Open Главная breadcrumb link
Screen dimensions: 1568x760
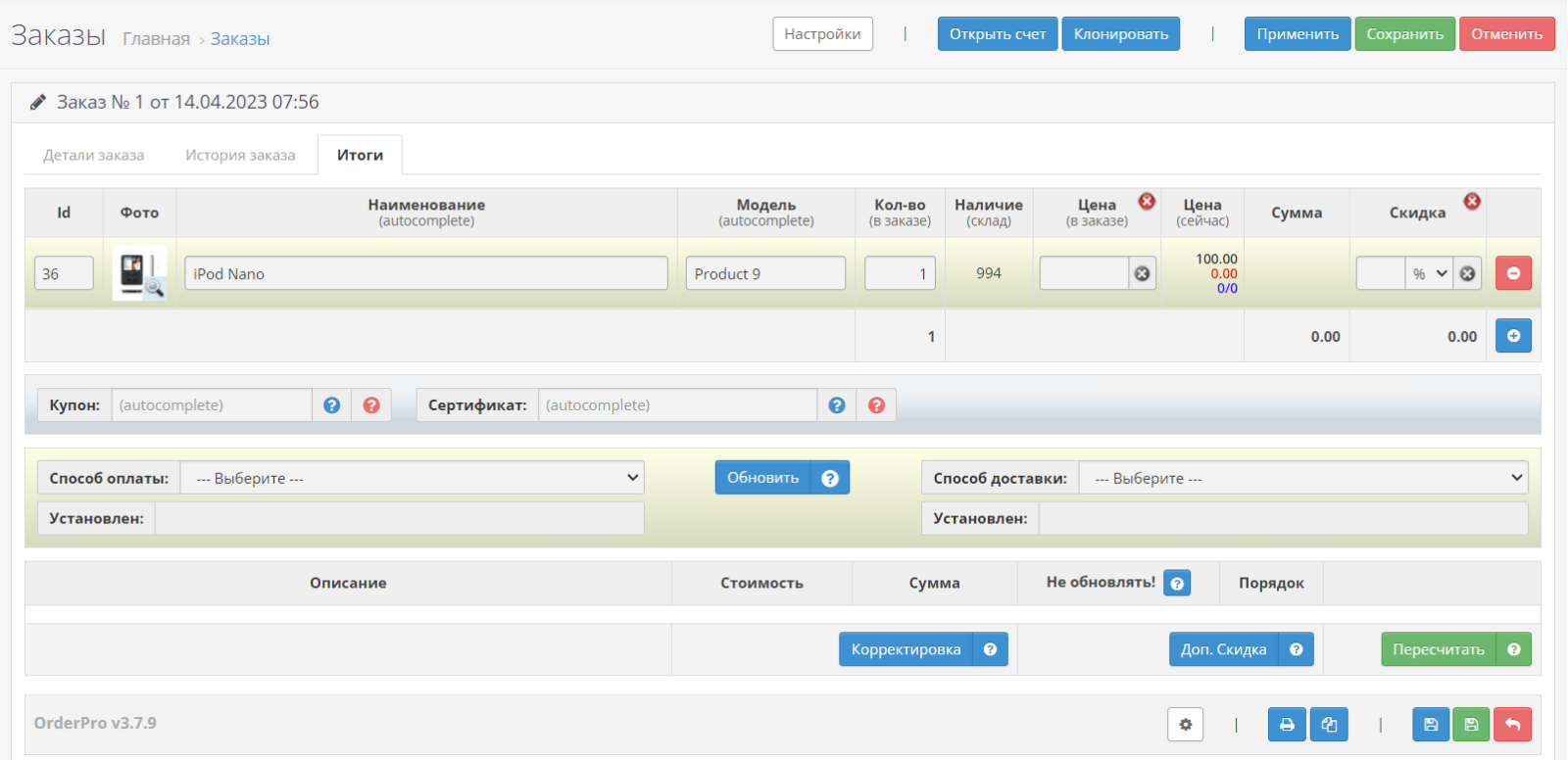point(157,39)
